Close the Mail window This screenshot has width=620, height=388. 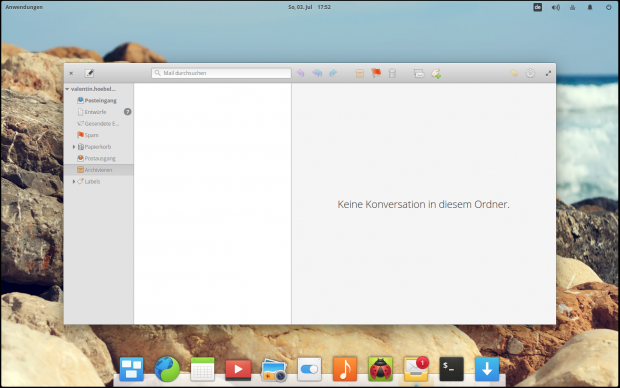(71, 73)
